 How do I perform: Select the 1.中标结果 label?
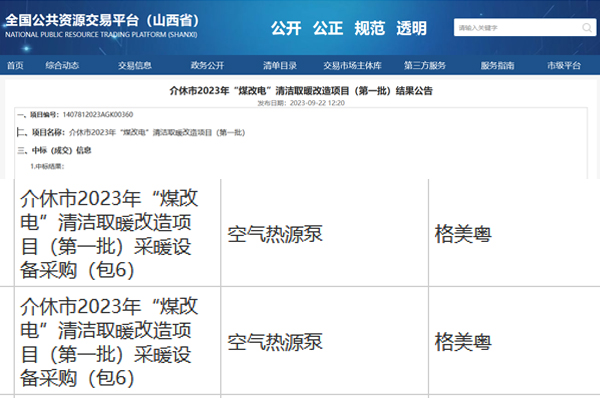click(x=47, y=166)
